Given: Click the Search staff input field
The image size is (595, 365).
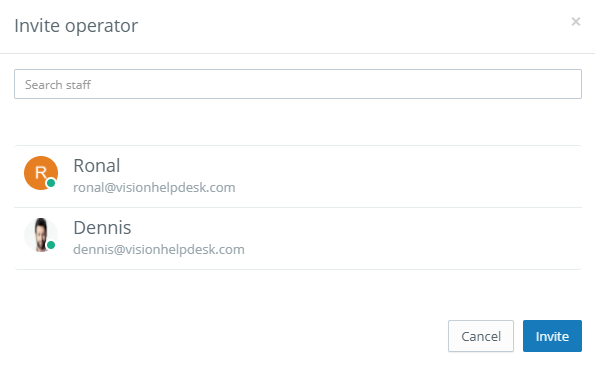Looking at the screenshot, I should pos(298,84).
